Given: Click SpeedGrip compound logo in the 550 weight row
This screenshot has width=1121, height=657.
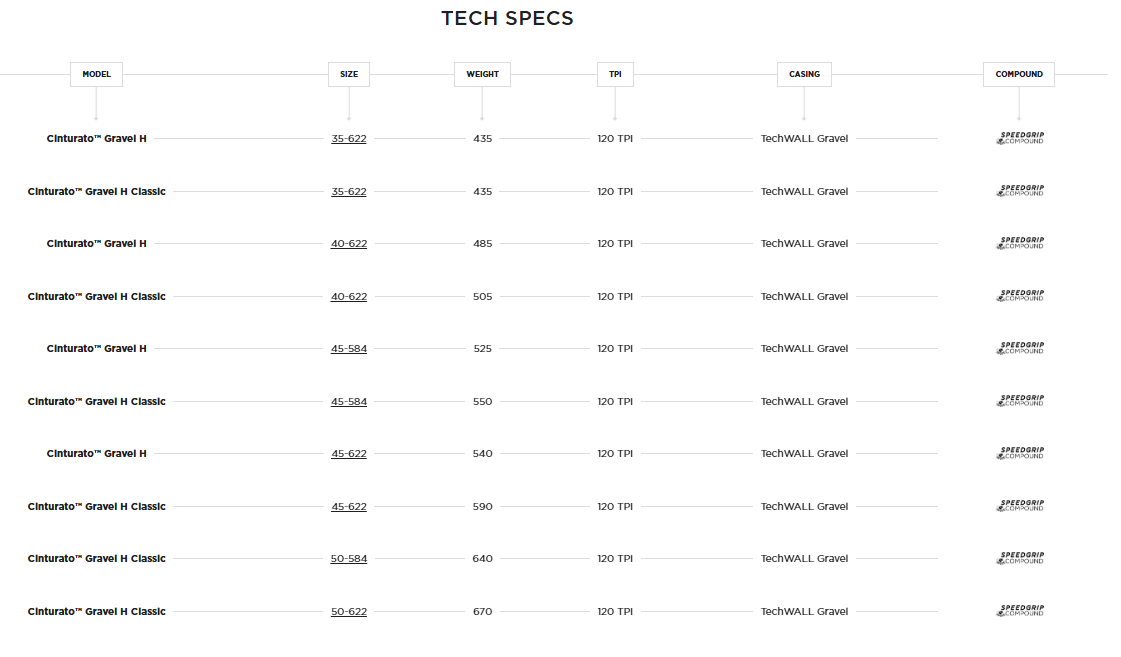Looking at the screenshot, I should (x=1020, y=401).
